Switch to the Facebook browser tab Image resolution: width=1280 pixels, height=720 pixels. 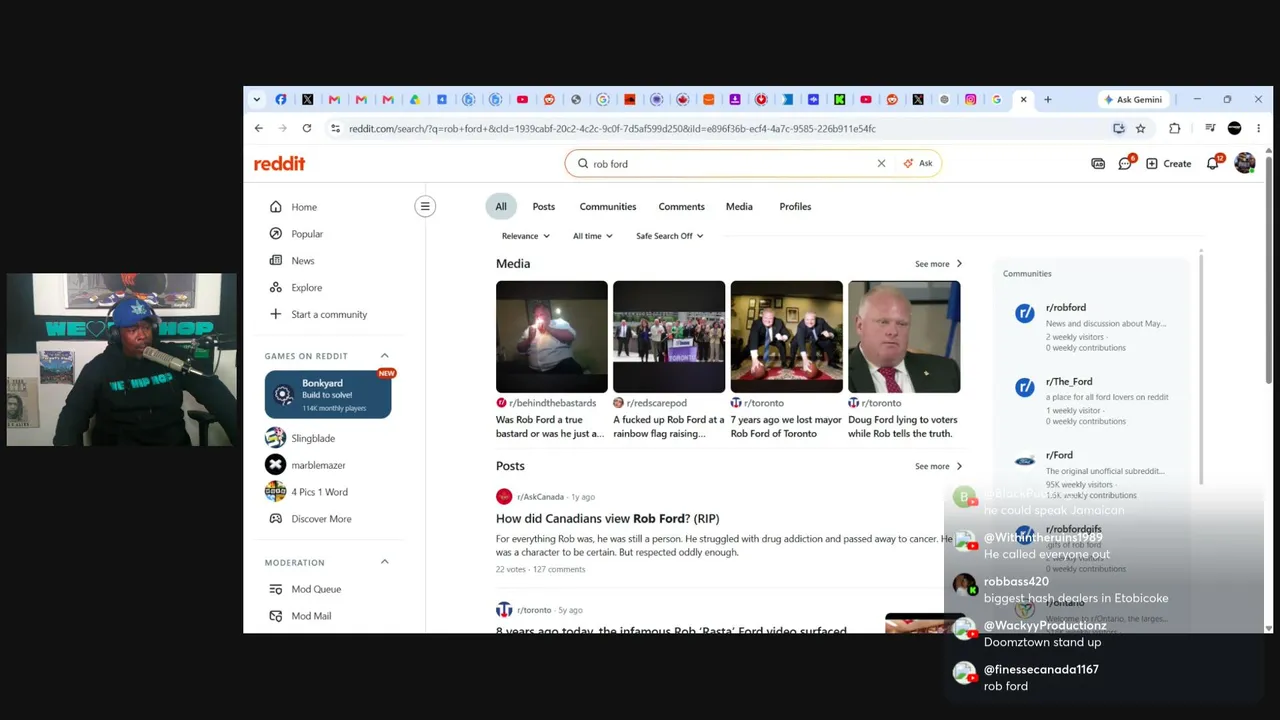tap(281, 100)
